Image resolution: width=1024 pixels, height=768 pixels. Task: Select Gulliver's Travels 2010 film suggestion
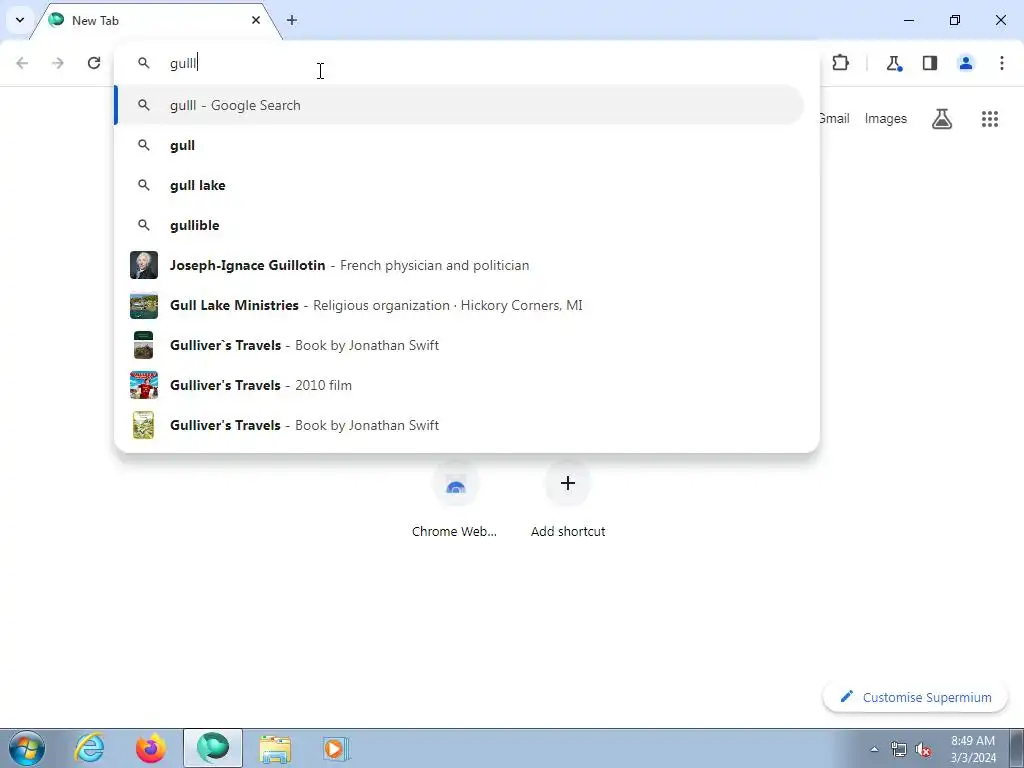pos(460,385)
